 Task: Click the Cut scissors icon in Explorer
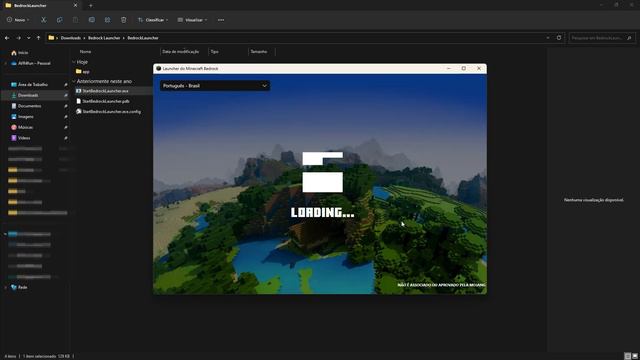tap(44, 20)
